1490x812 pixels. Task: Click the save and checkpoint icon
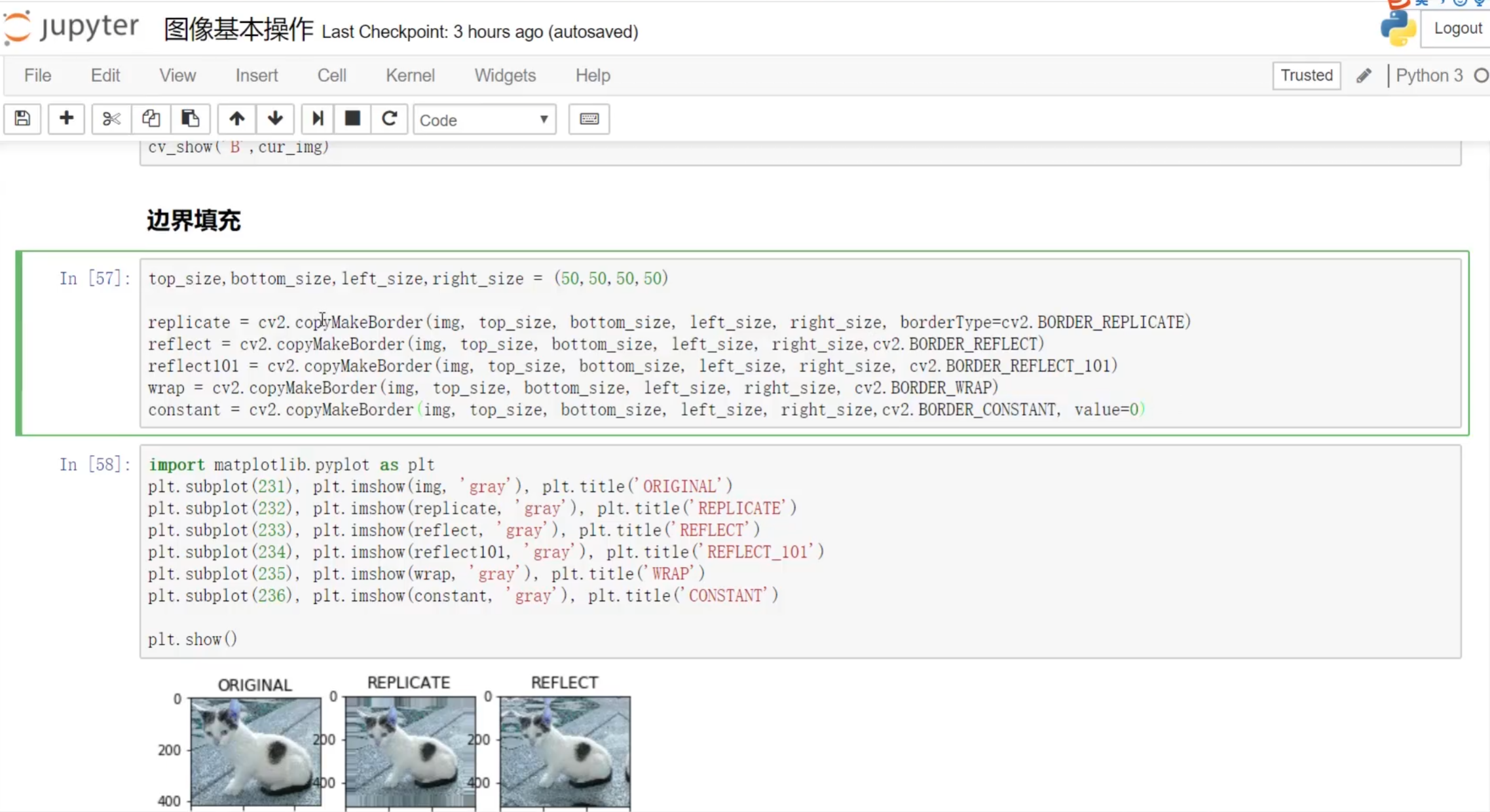(x=22, y=119)
